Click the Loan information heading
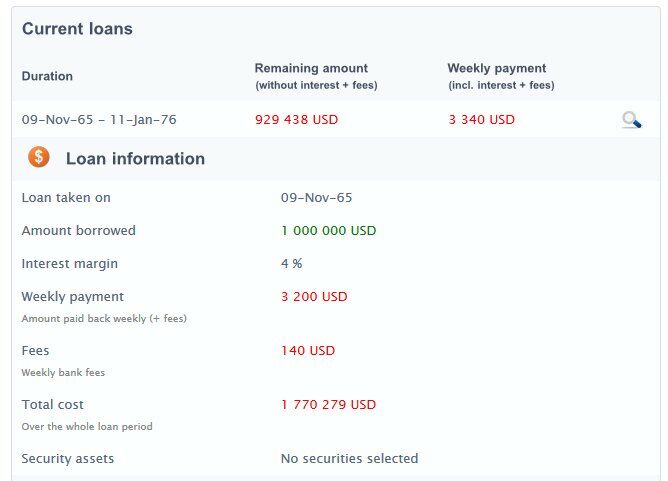668x481 pixels. (135, 158)
